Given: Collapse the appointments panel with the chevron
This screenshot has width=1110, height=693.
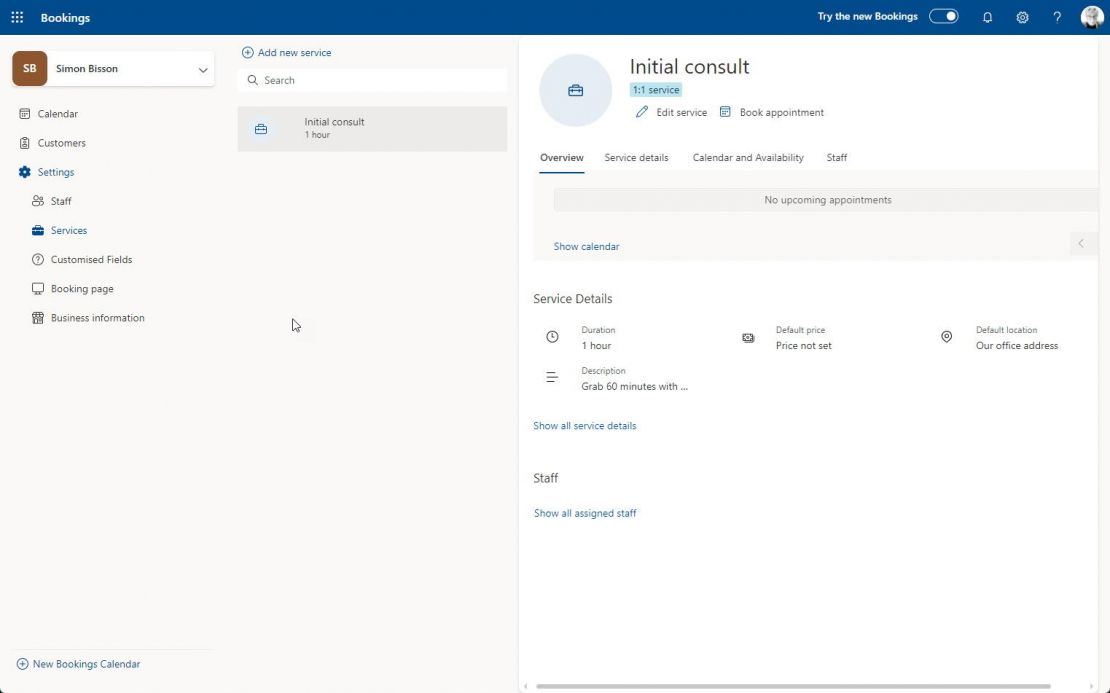Looking at the screenshot, I should coord(1081,243).
